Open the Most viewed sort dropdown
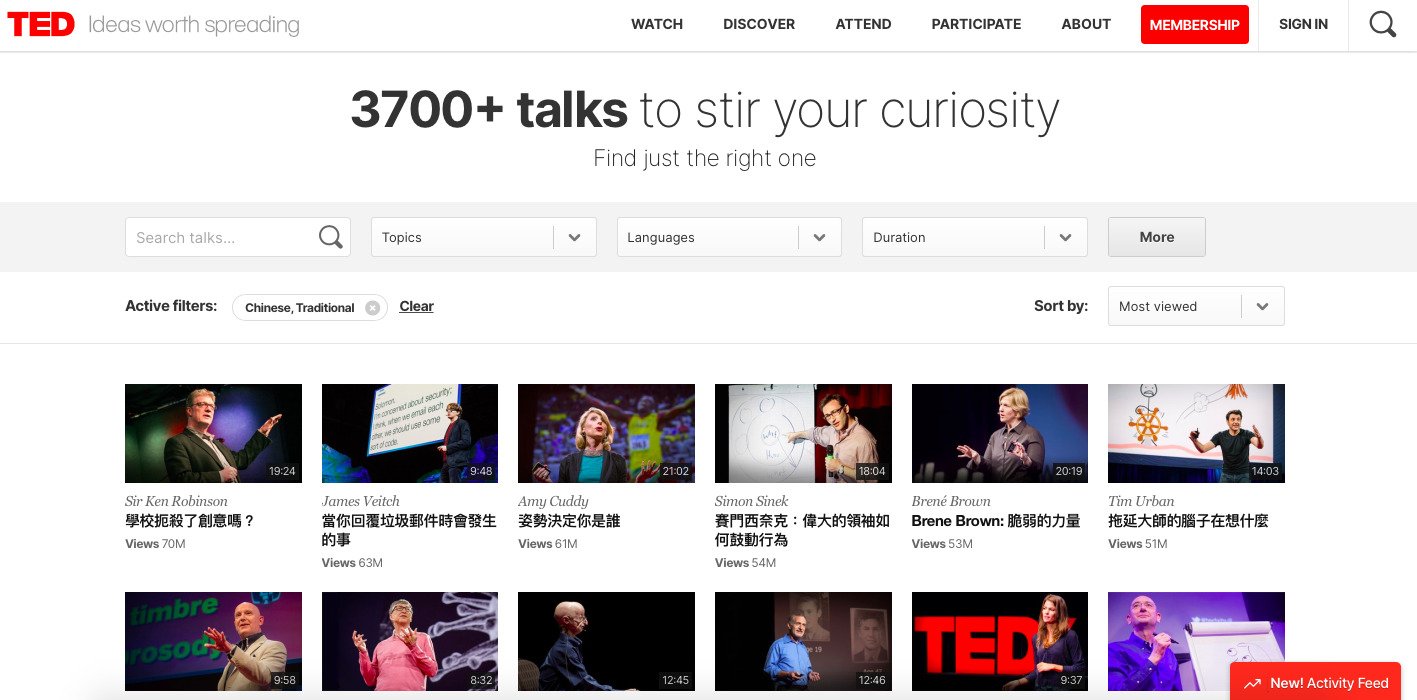This screenshot has width=1417, height=700. click(1196, 306)
